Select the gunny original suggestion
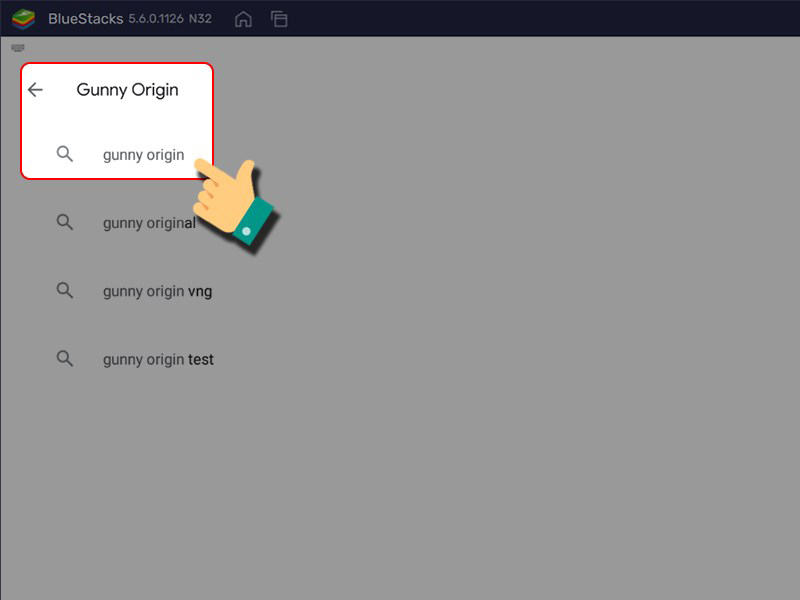This screenshot has width=800, height=600. (148, 222)
